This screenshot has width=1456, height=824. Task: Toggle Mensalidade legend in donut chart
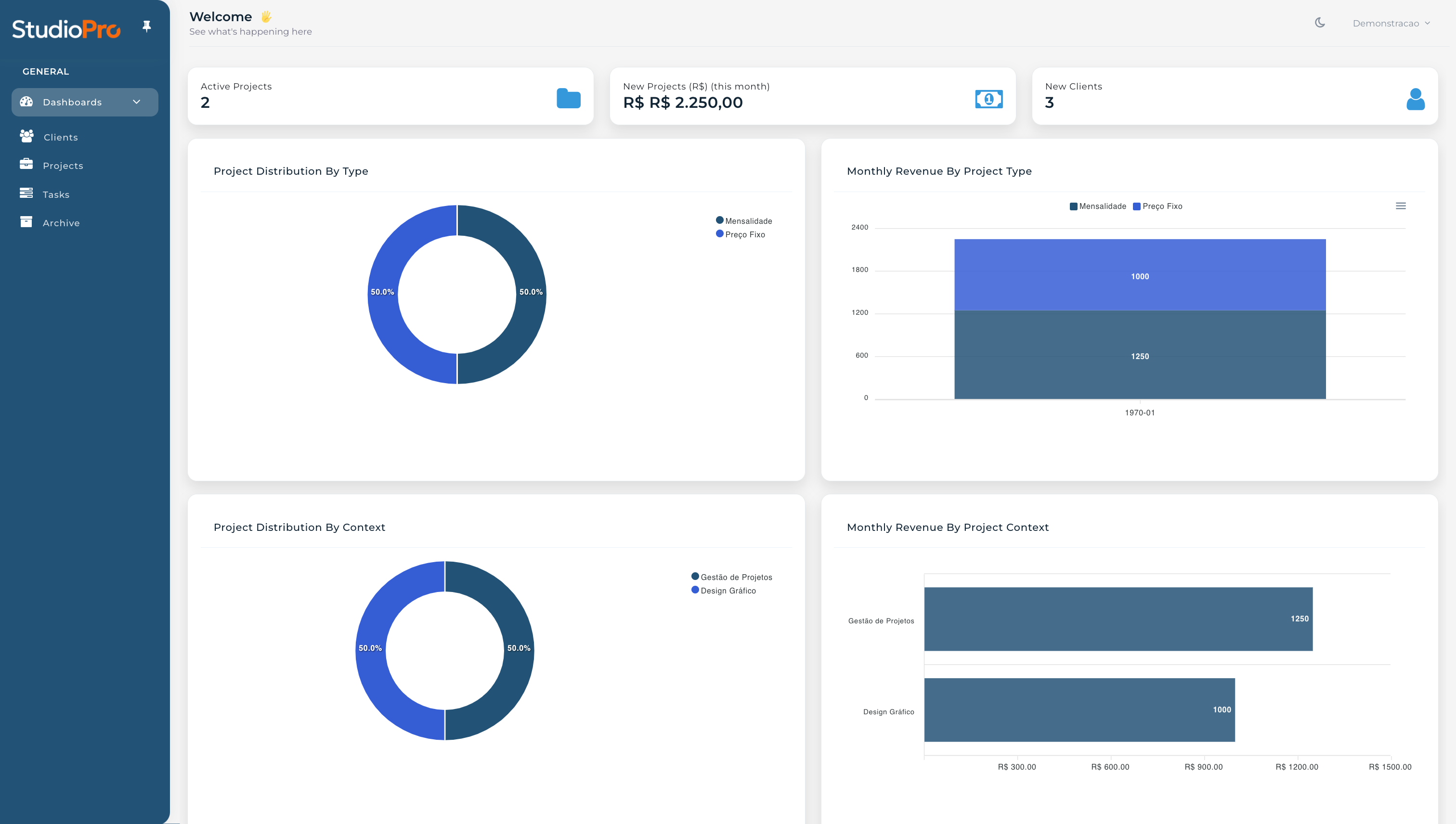coord(744,221)
